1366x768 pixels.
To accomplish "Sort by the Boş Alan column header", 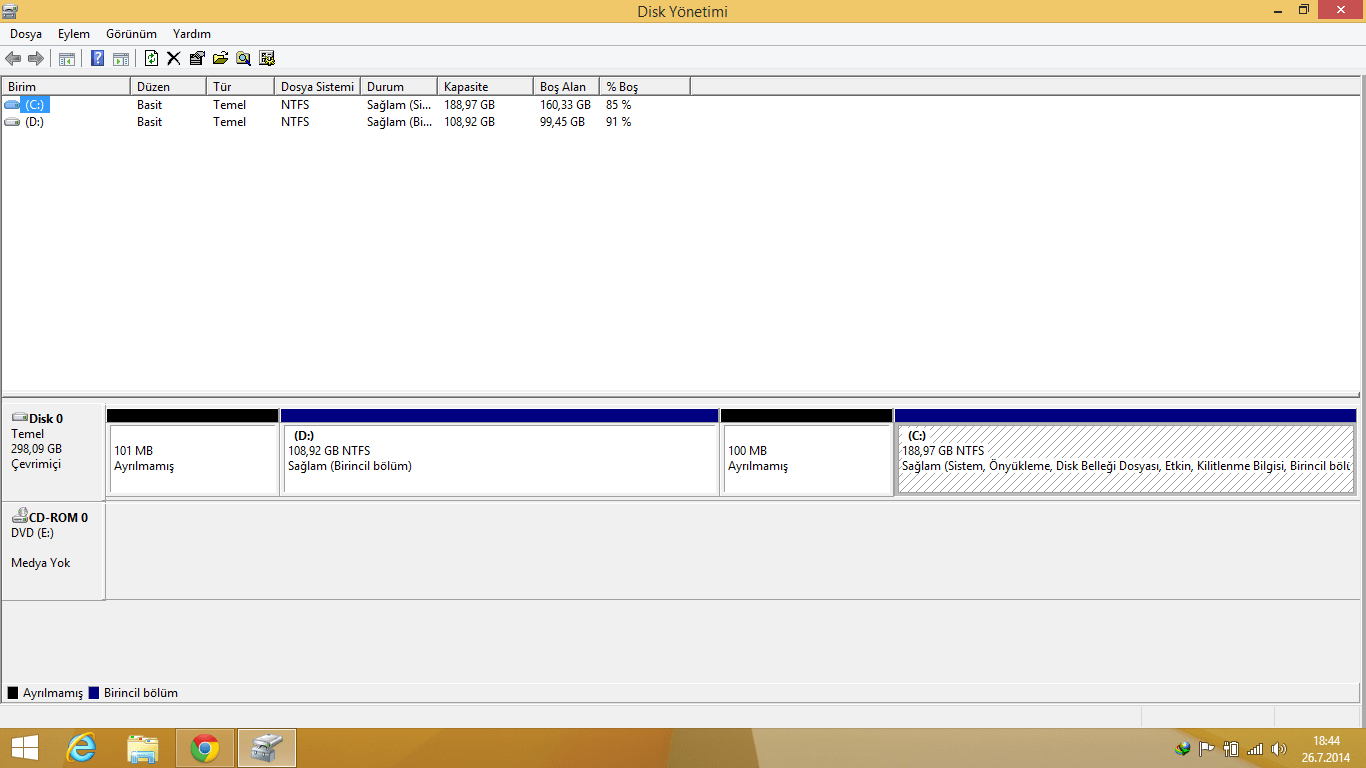I will 567,87.
